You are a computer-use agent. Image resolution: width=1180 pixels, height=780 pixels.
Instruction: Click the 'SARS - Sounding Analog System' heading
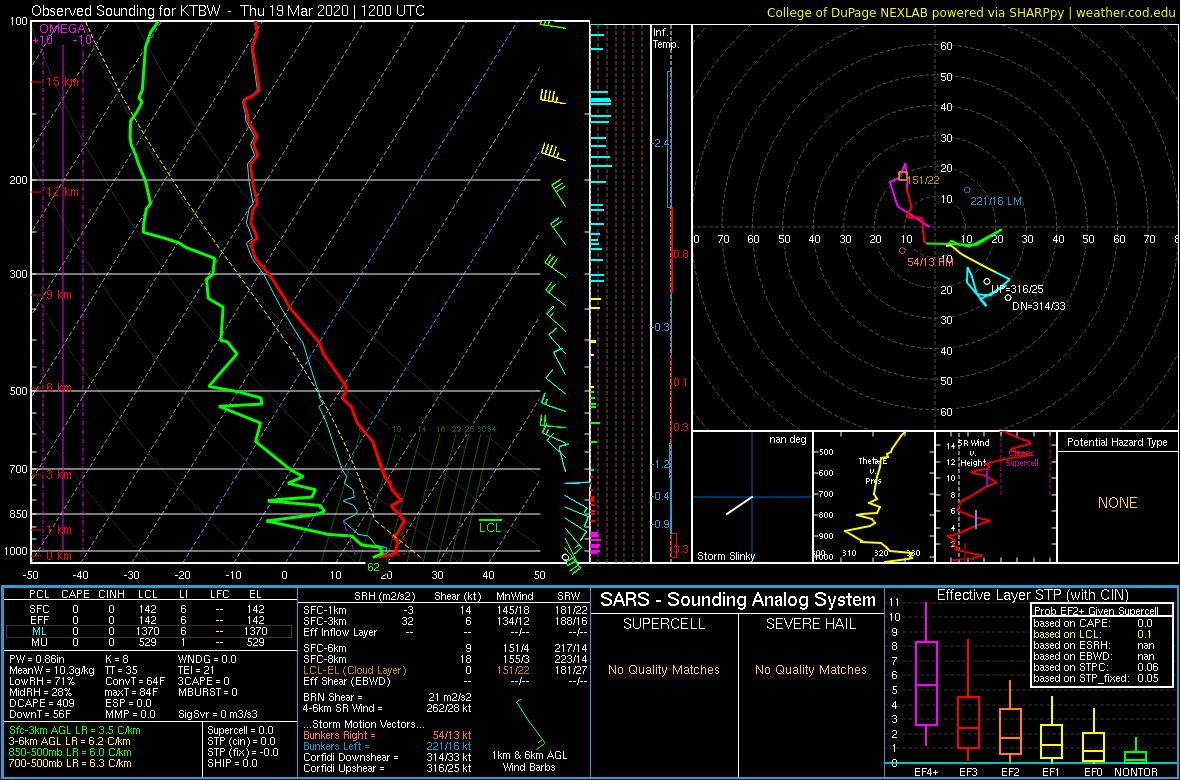tap(738, 601)
